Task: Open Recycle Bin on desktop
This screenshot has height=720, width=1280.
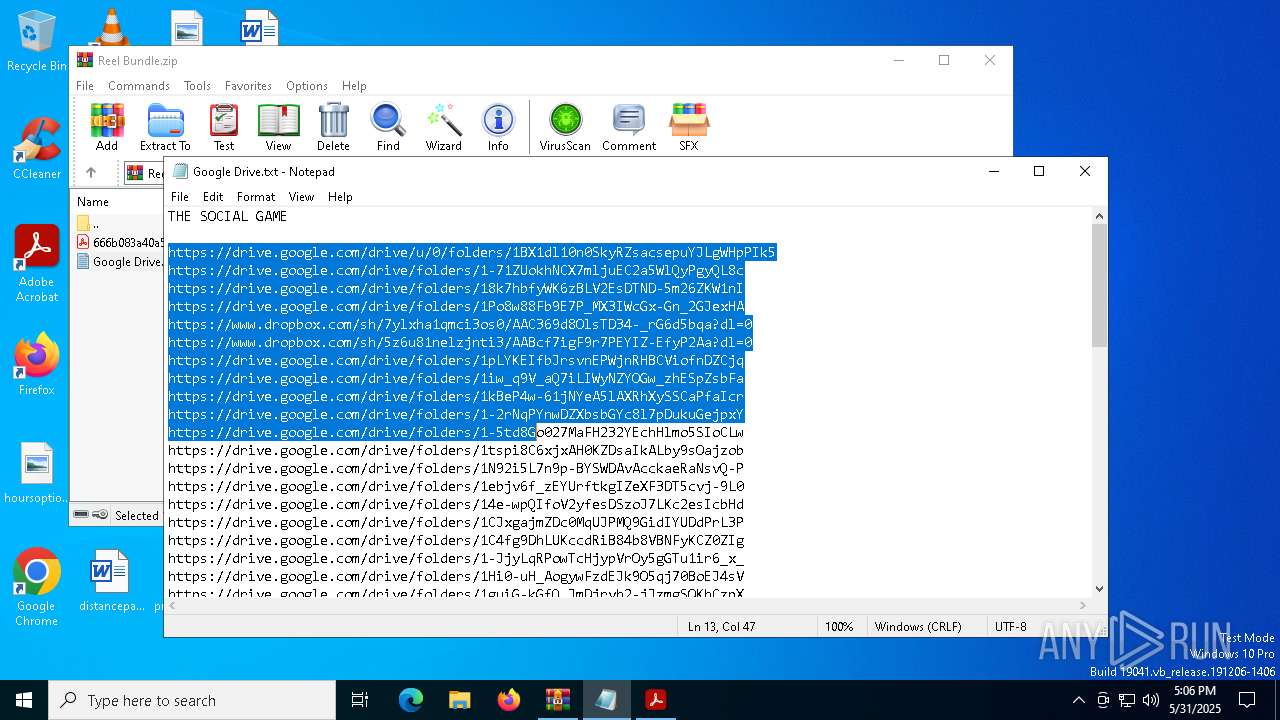Action: (x=36, y=41)
